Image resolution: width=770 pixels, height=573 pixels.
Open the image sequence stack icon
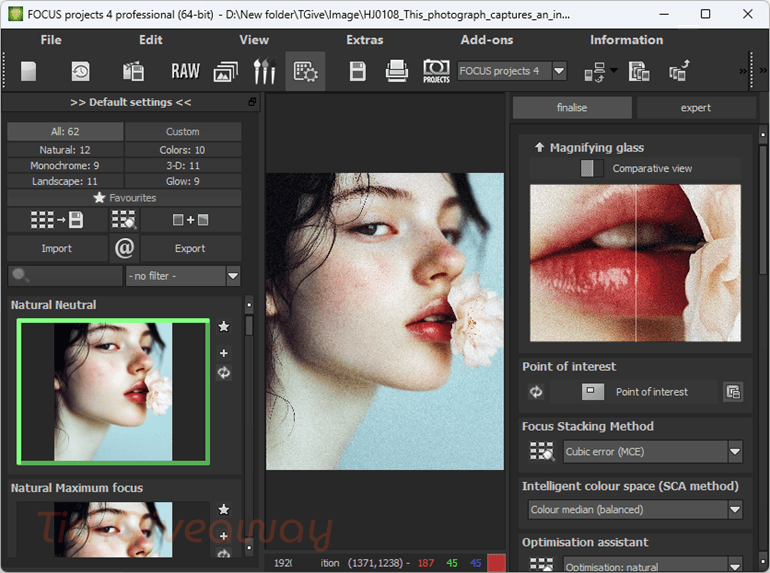[x=225, y=72]
